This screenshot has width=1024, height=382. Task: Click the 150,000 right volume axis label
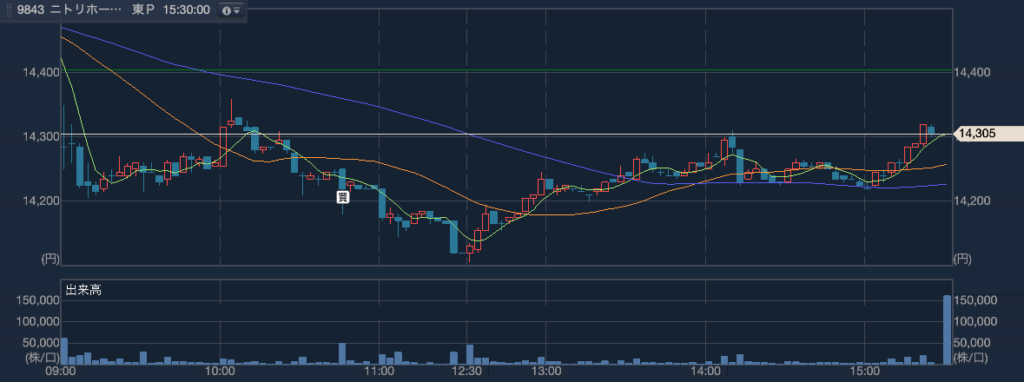(976, 300)
